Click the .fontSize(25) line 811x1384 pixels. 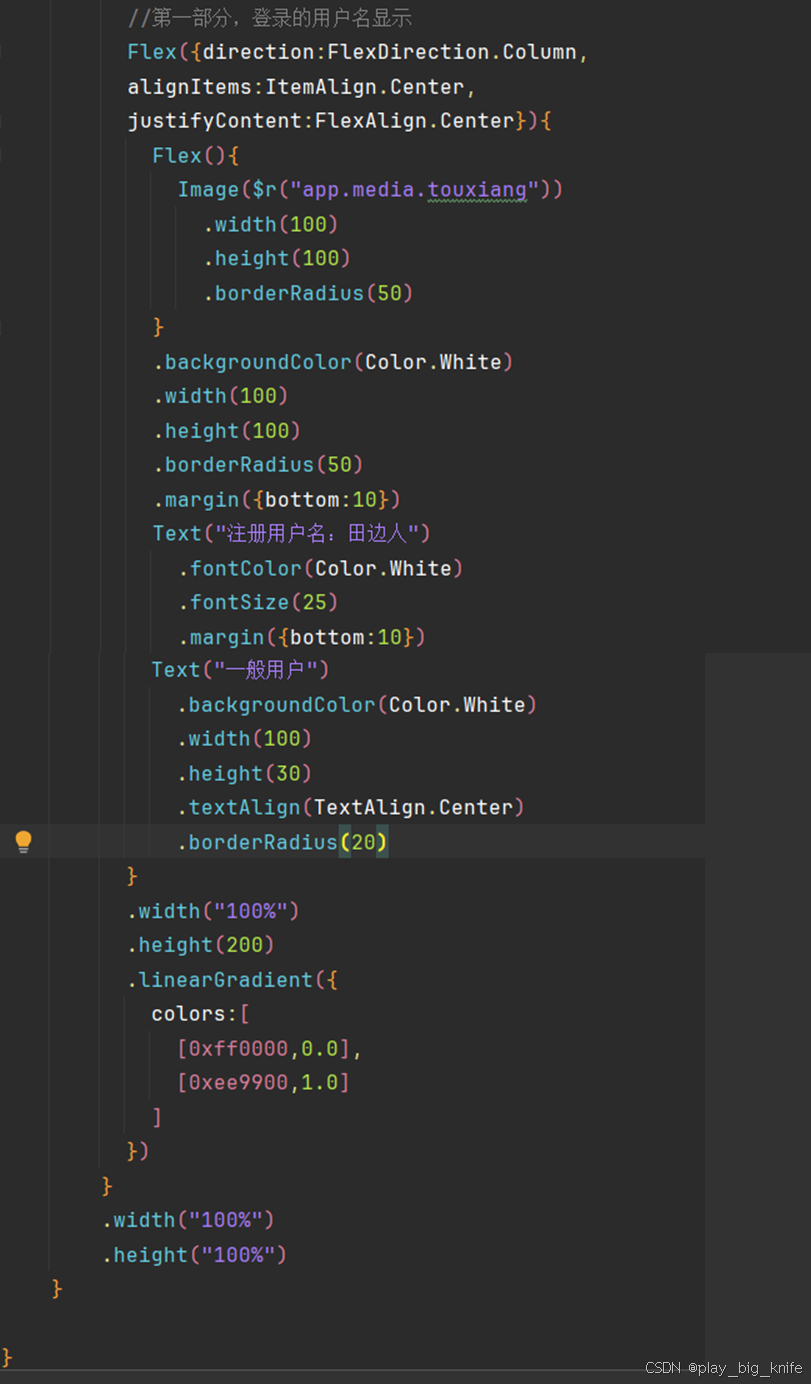pyautogui.click(x=258, y=602)
